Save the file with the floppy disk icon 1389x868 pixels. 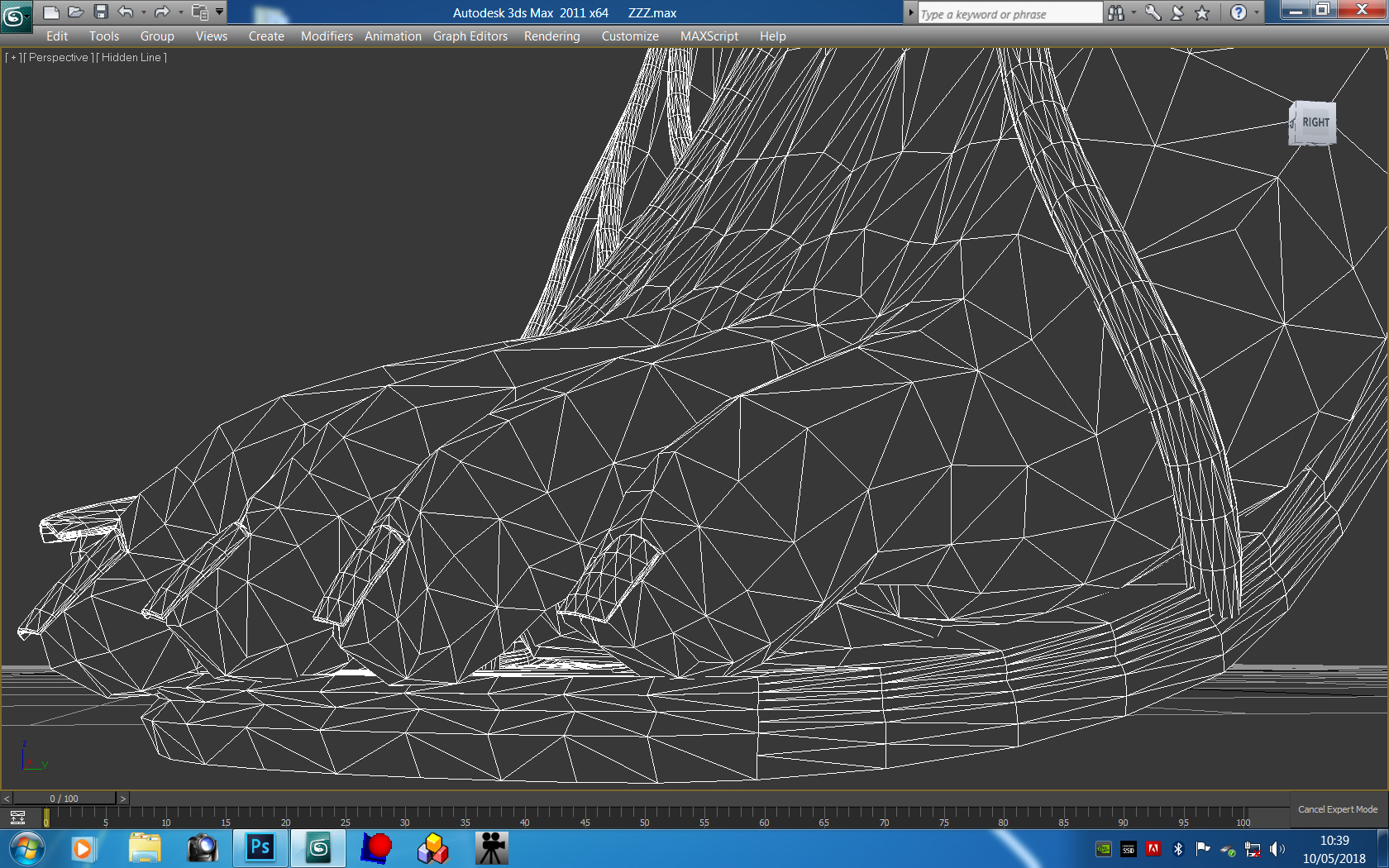click(x=101, y=12)
